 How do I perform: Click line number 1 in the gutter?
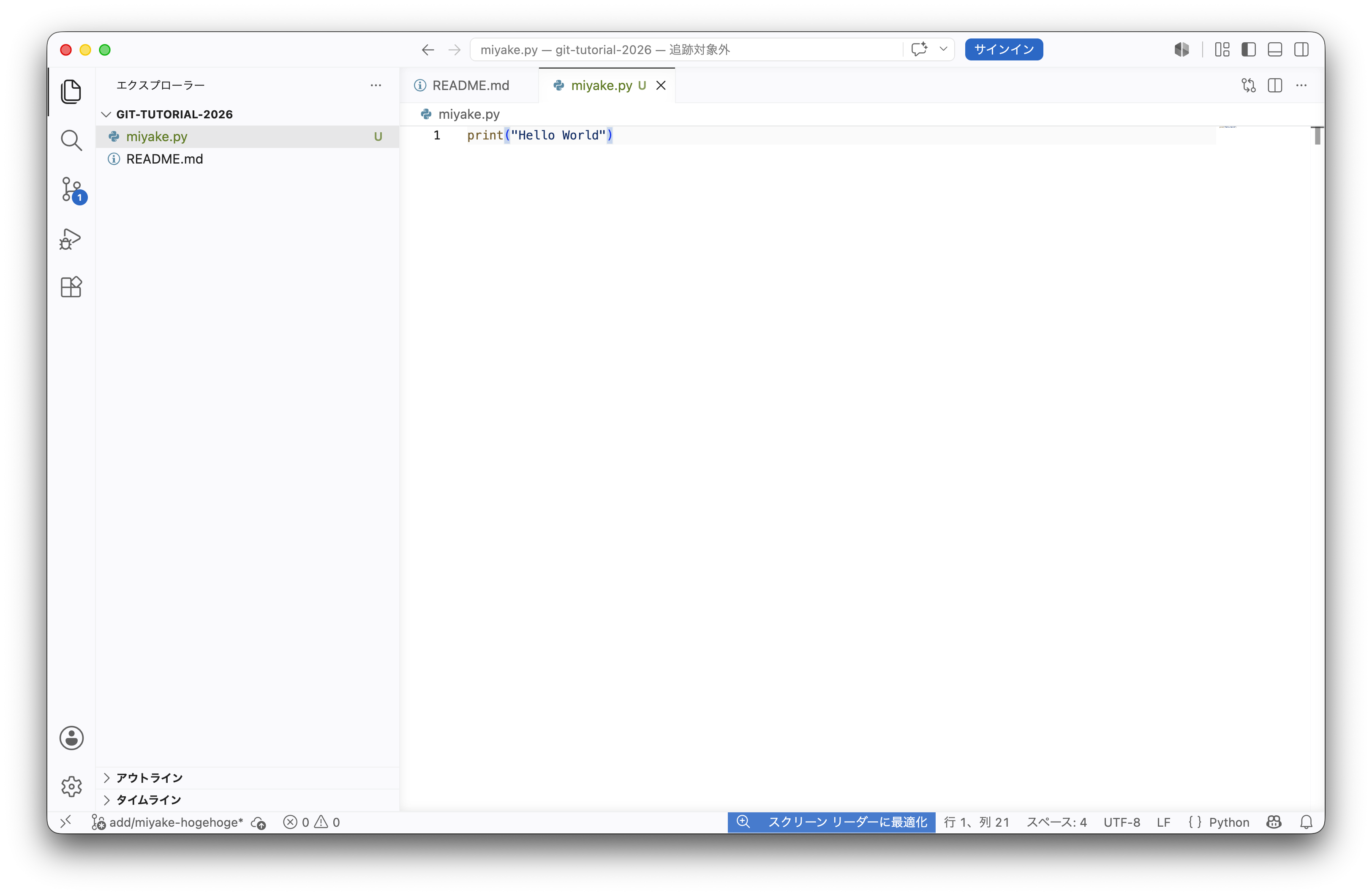click(x=437, y=135)
